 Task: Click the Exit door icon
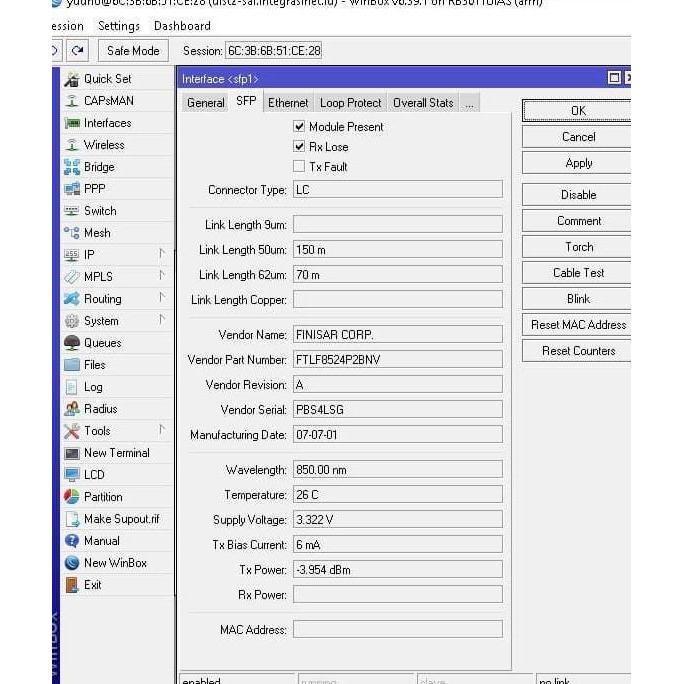click(x=72, y=585)
